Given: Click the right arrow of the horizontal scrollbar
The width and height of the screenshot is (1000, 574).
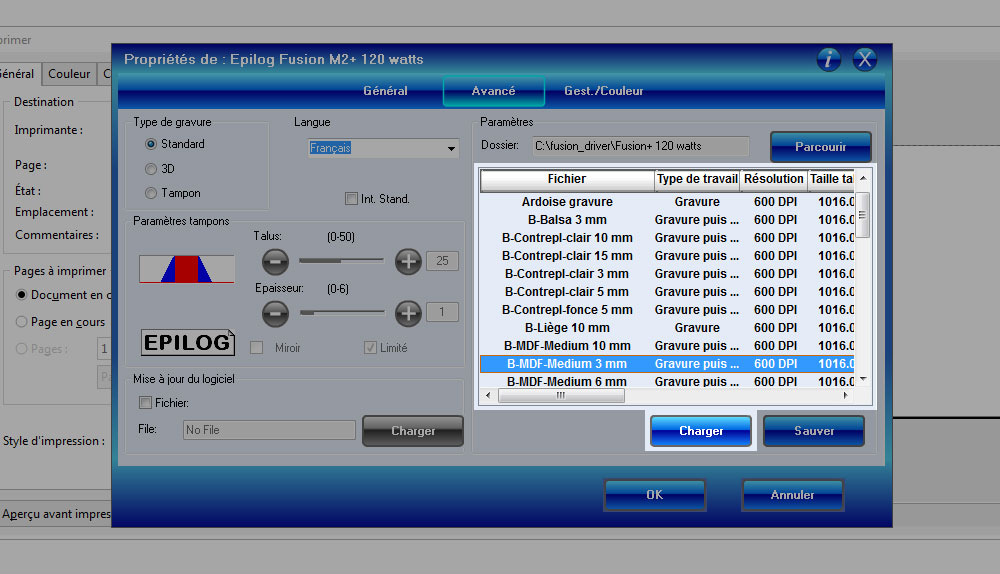Looking at the screenshot, I should tap(846, 395).
